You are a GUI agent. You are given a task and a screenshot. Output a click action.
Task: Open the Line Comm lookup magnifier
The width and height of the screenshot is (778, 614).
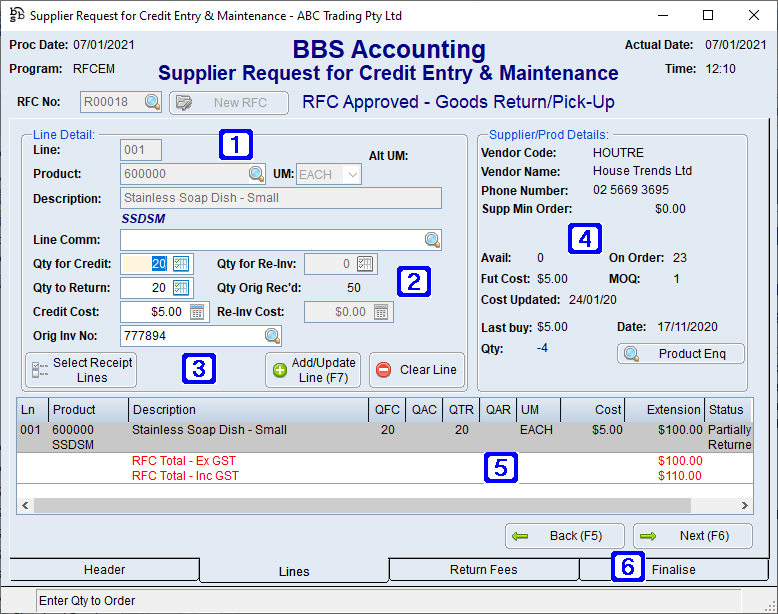pyautogui.click(x=433, y=240)
